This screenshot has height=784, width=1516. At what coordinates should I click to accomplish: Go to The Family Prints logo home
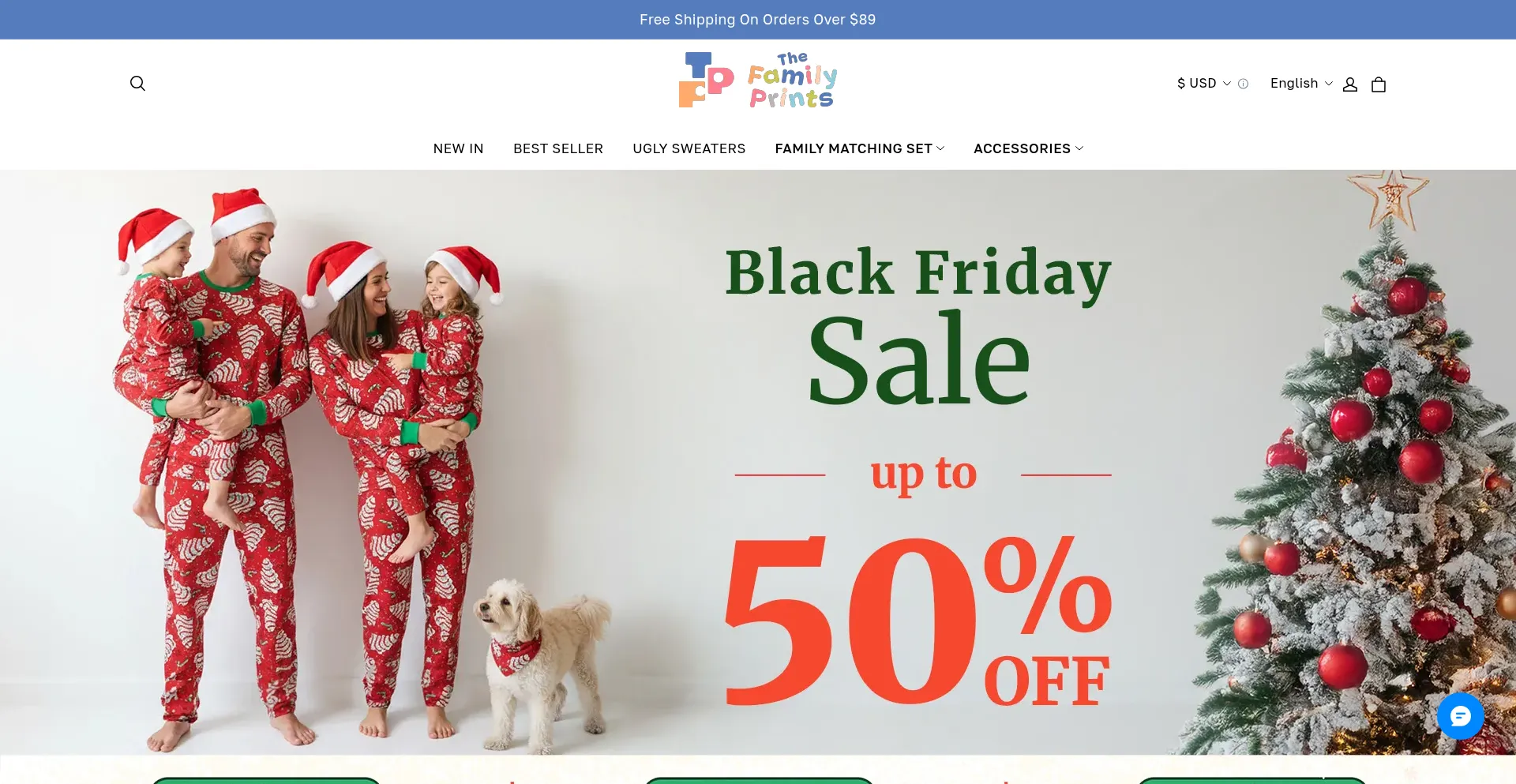click(758, 80)
